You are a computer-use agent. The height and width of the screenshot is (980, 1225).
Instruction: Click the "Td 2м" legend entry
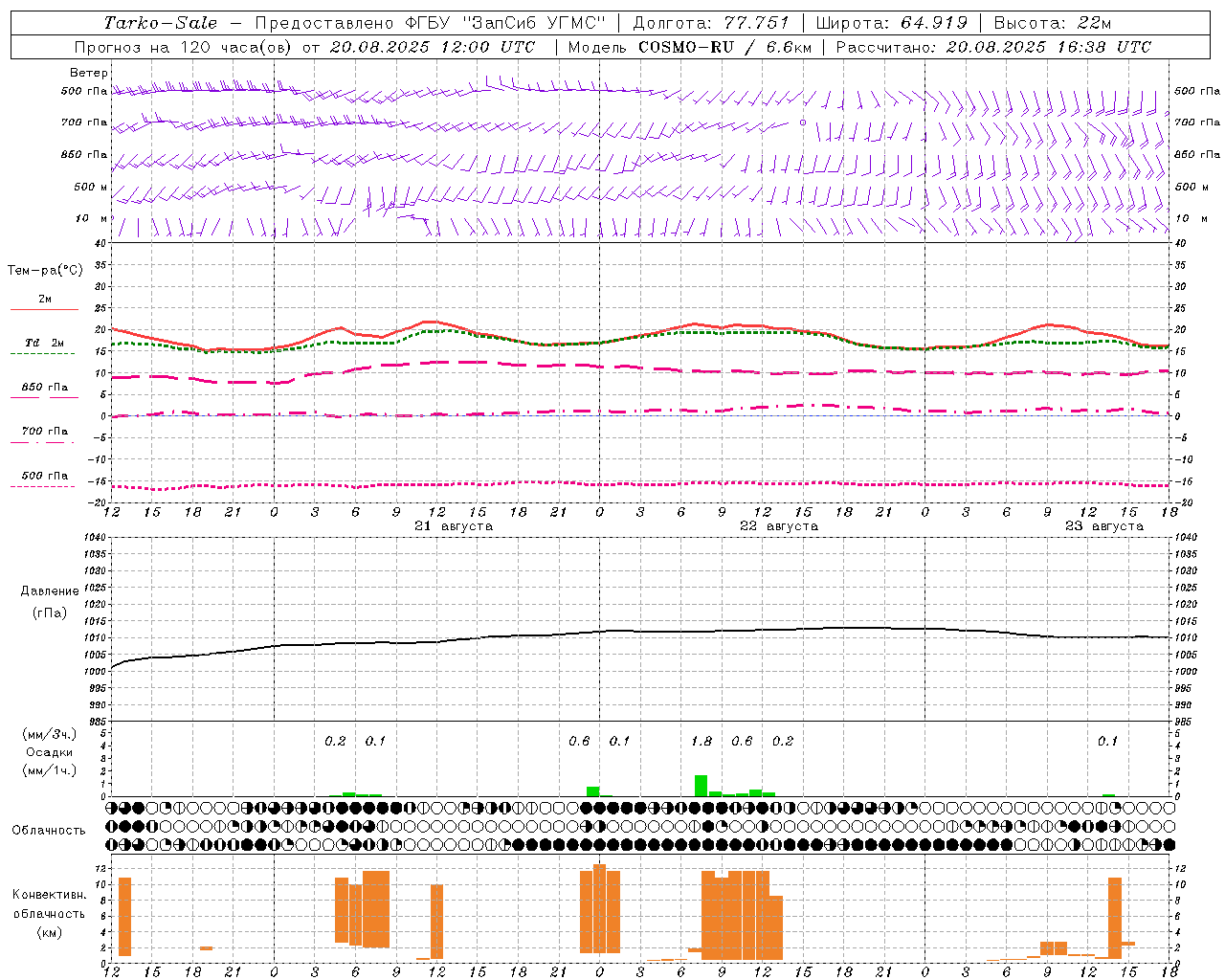(45, 343)
